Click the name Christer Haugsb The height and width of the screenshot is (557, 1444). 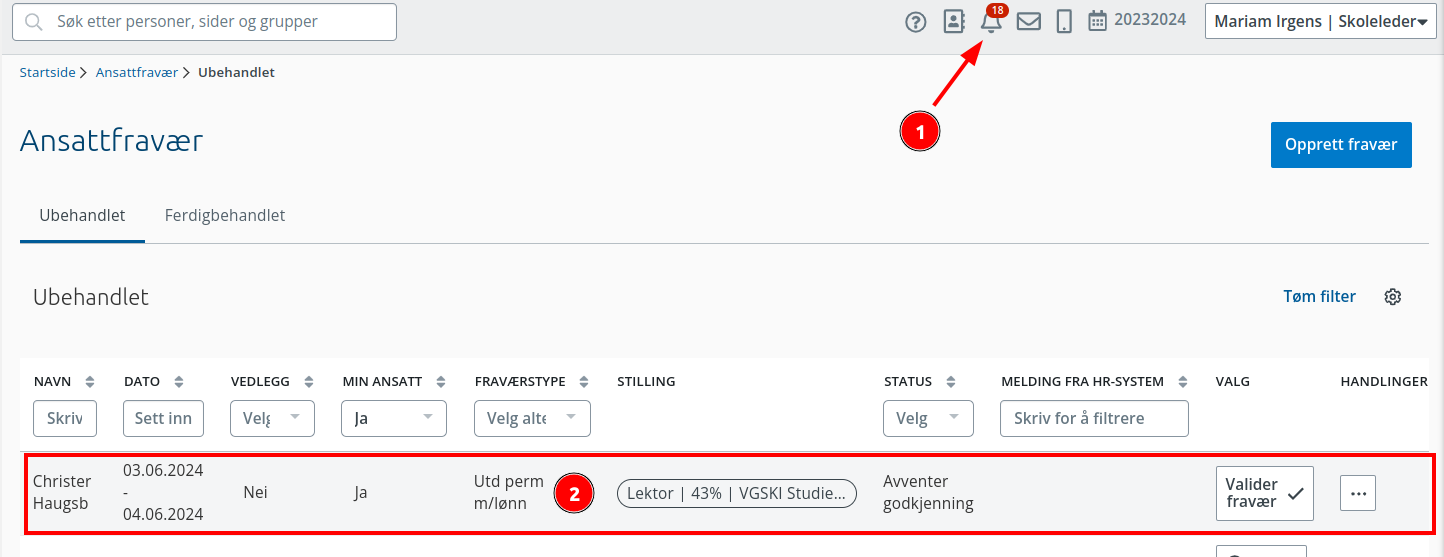pyautogui.click(x=62, y=493)
